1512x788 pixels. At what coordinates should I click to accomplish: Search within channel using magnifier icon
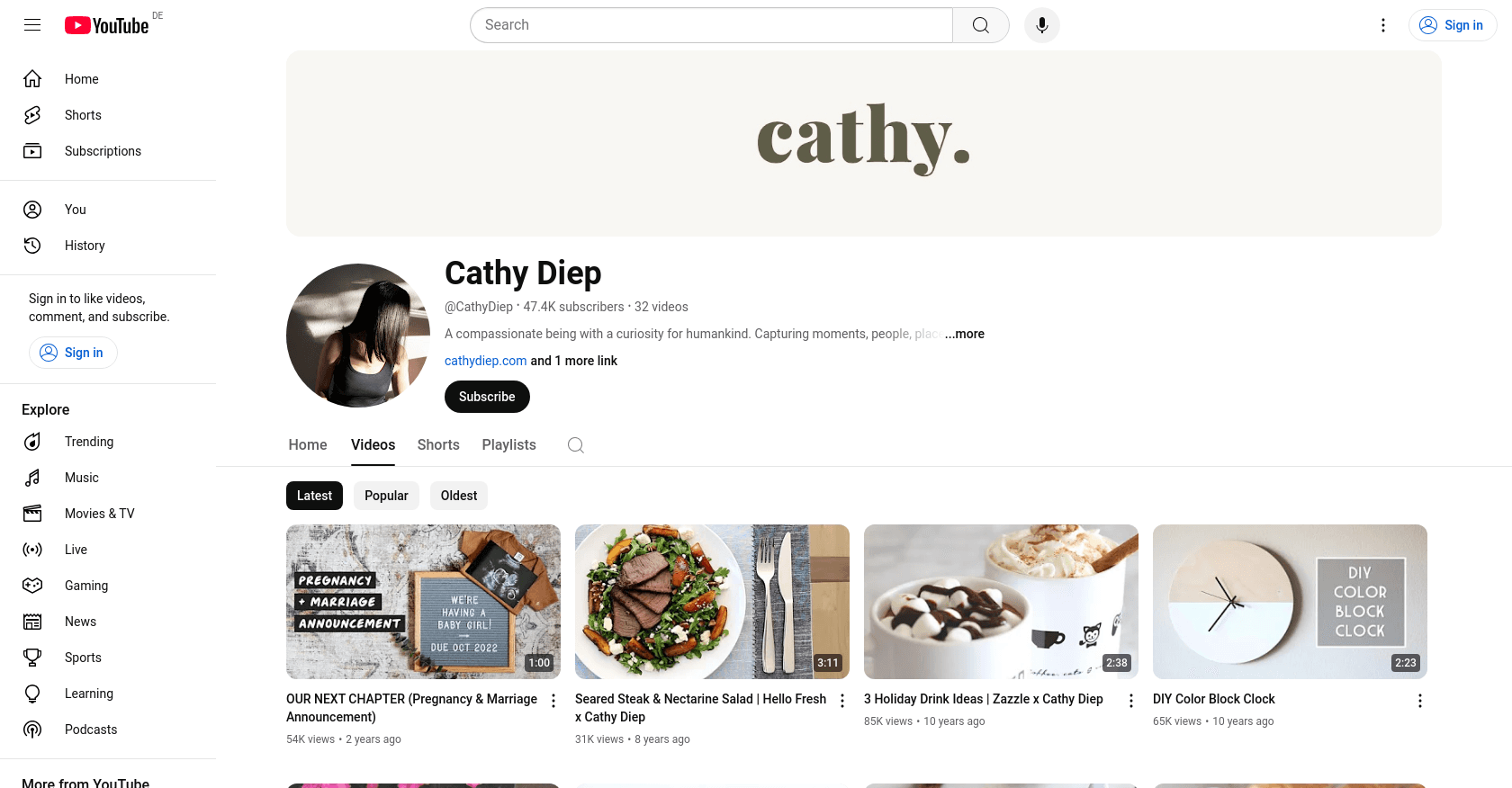576,445
